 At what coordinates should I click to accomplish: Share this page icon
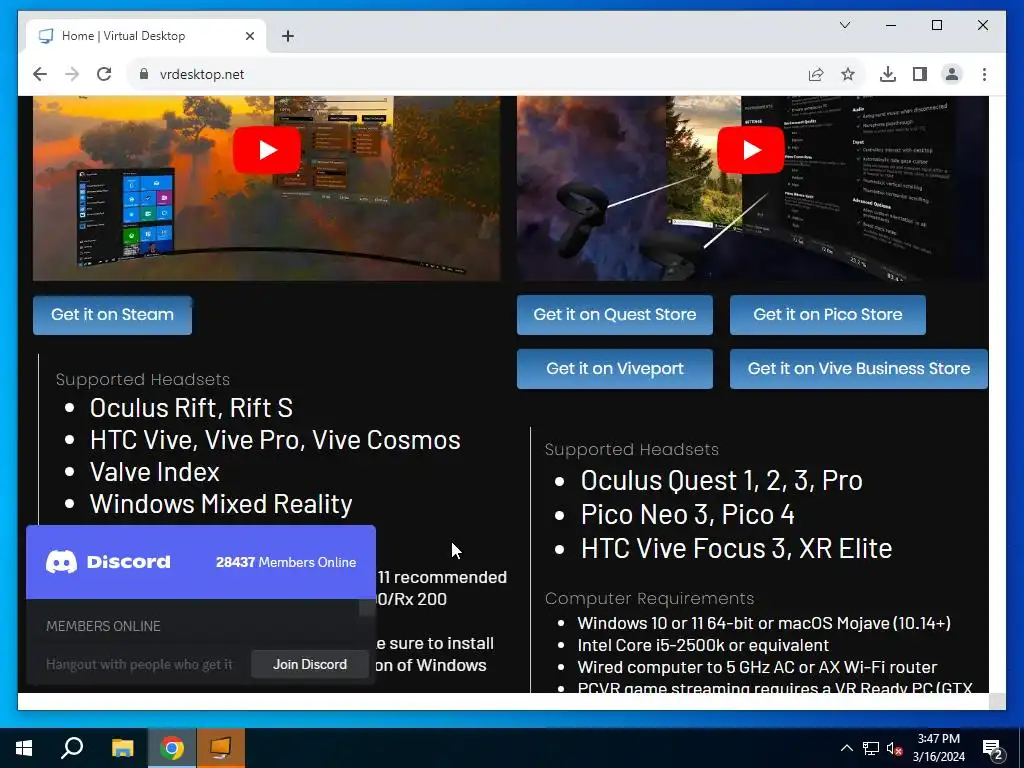pos(816,74)
